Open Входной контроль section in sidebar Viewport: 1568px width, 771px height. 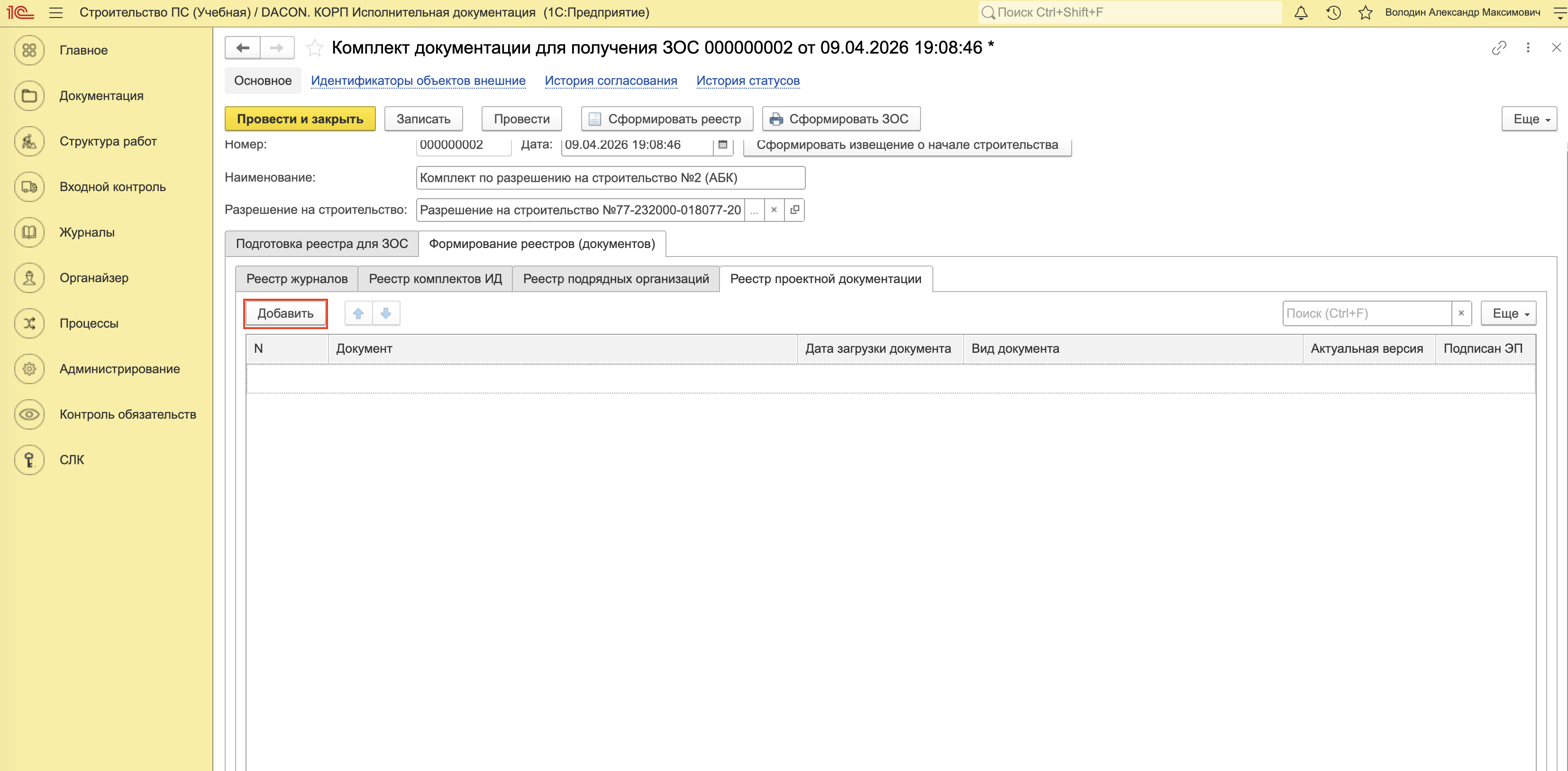click(113, 187)
